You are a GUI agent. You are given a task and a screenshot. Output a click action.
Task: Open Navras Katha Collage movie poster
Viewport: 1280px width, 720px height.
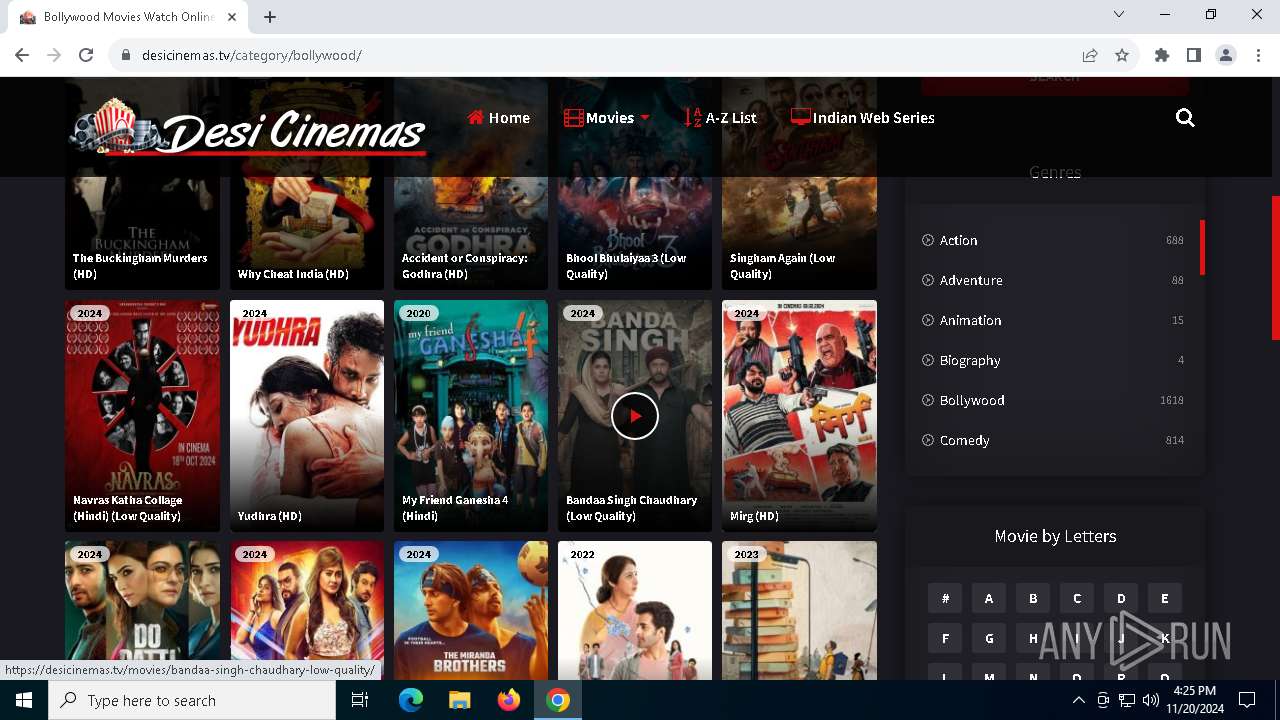coord(142,416)
